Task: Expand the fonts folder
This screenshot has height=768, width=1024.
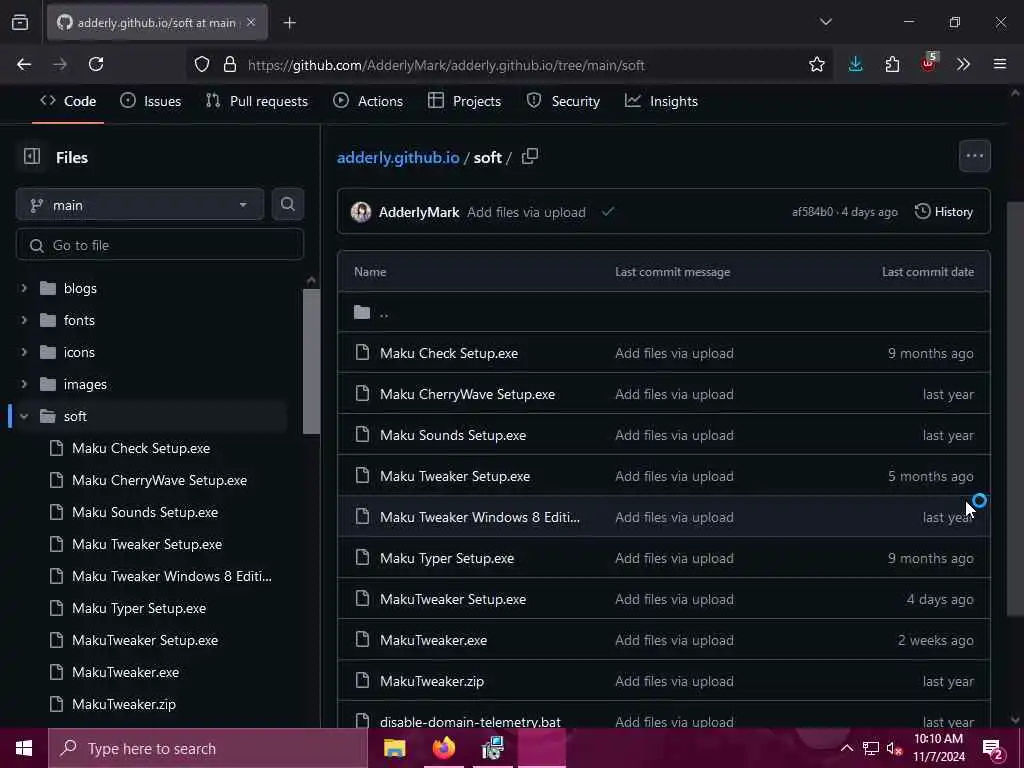Action: click(x=24, y=320)
